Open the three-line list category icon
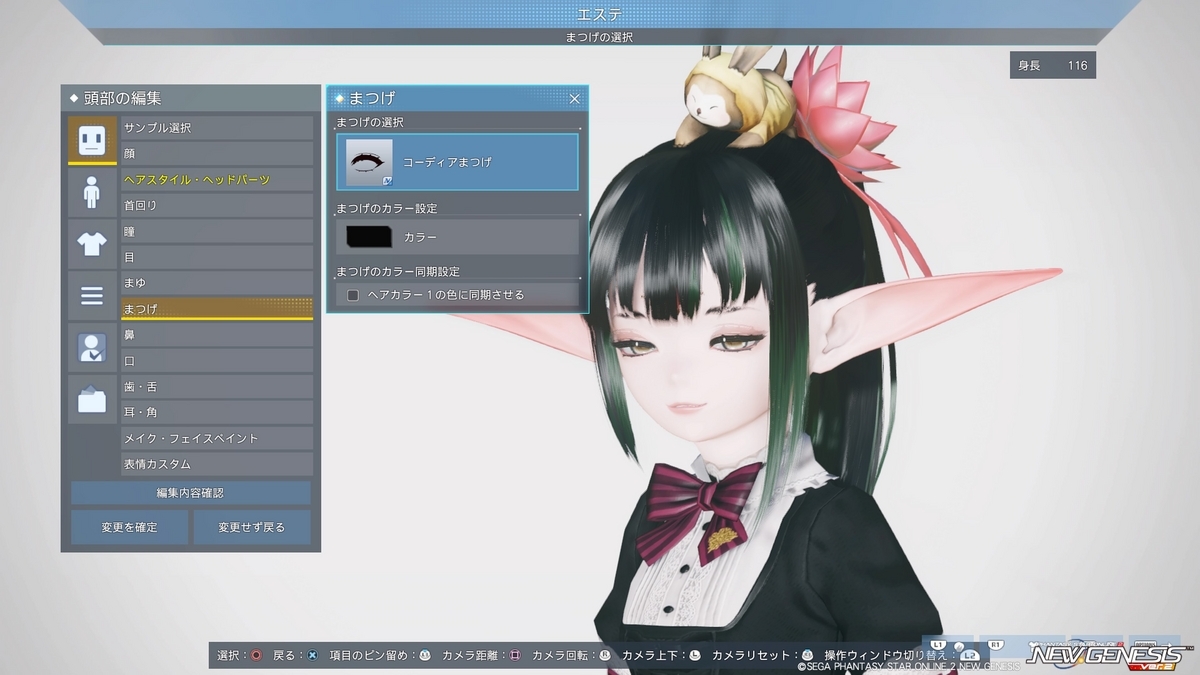The image size is (1200, 675). pos(92,295)
